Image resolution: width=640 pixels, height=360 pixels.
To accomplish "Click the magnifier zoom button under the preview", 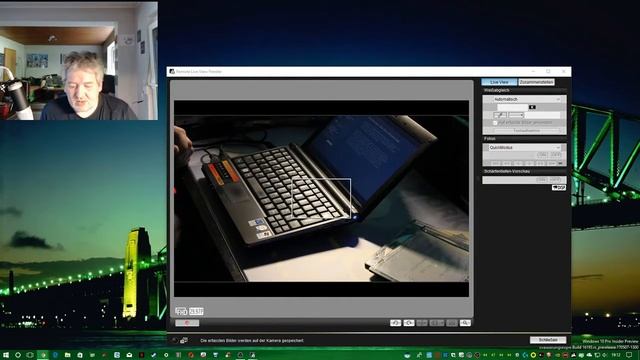I will [465, 323].
